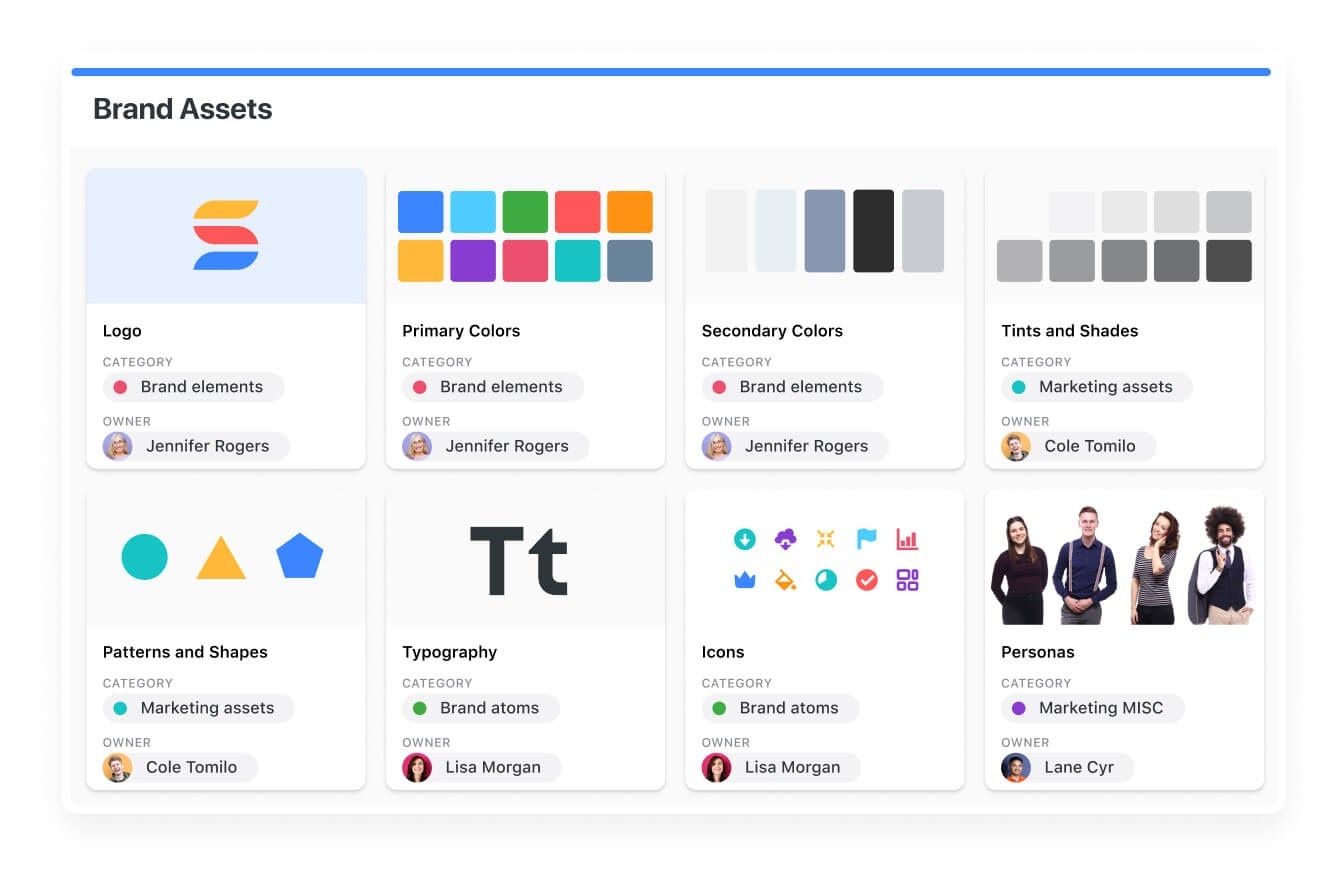Image resolution: width=1340 pixels, height=878 pixels.
Task: Click the persona man with afro hair
Action: 1222,565
